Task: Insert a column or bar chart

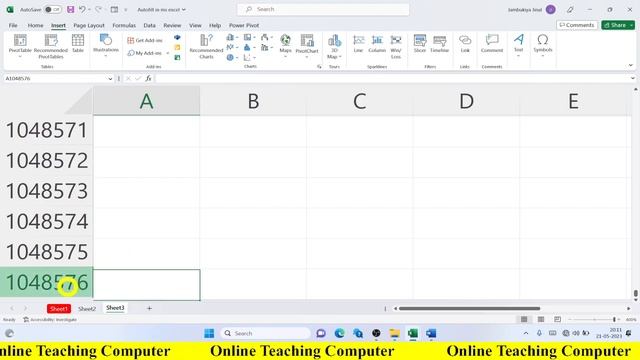Action: [x=232, y=38]
